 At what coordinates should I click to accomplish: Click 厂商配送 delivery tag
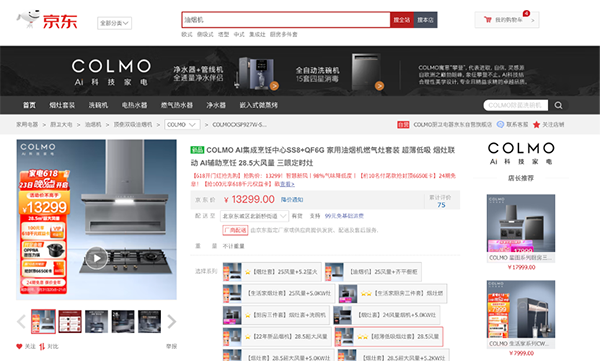[x=235, y=230]
